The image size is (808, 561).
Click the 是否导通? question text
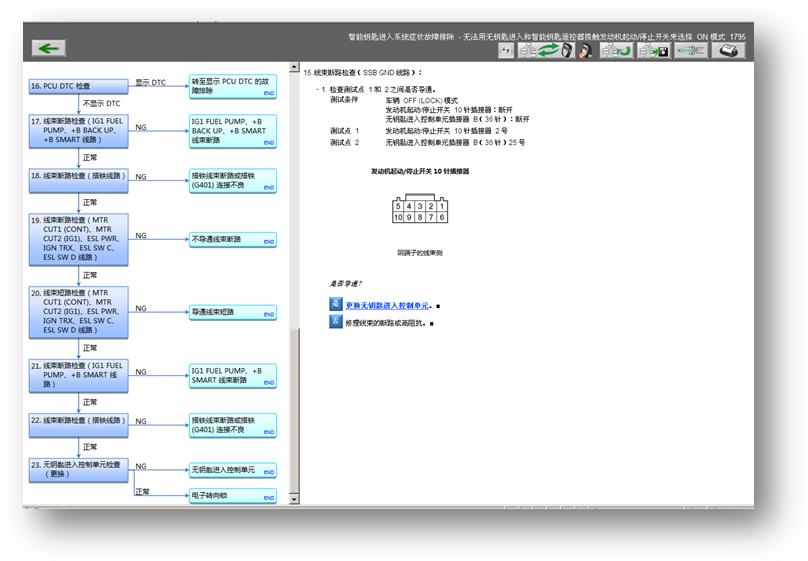pos(346,283)
